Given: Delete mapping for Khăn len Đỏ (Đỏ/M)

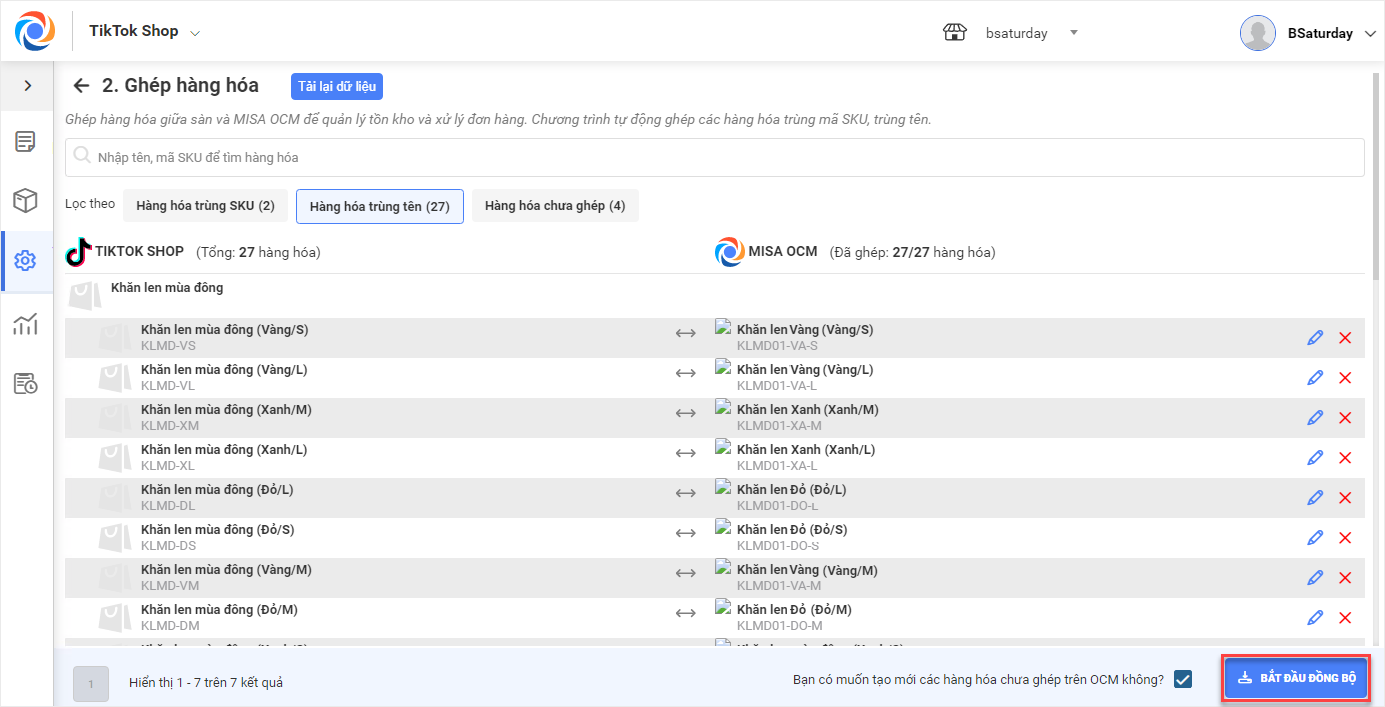Looking at the screenshot, I should 1345,618.
